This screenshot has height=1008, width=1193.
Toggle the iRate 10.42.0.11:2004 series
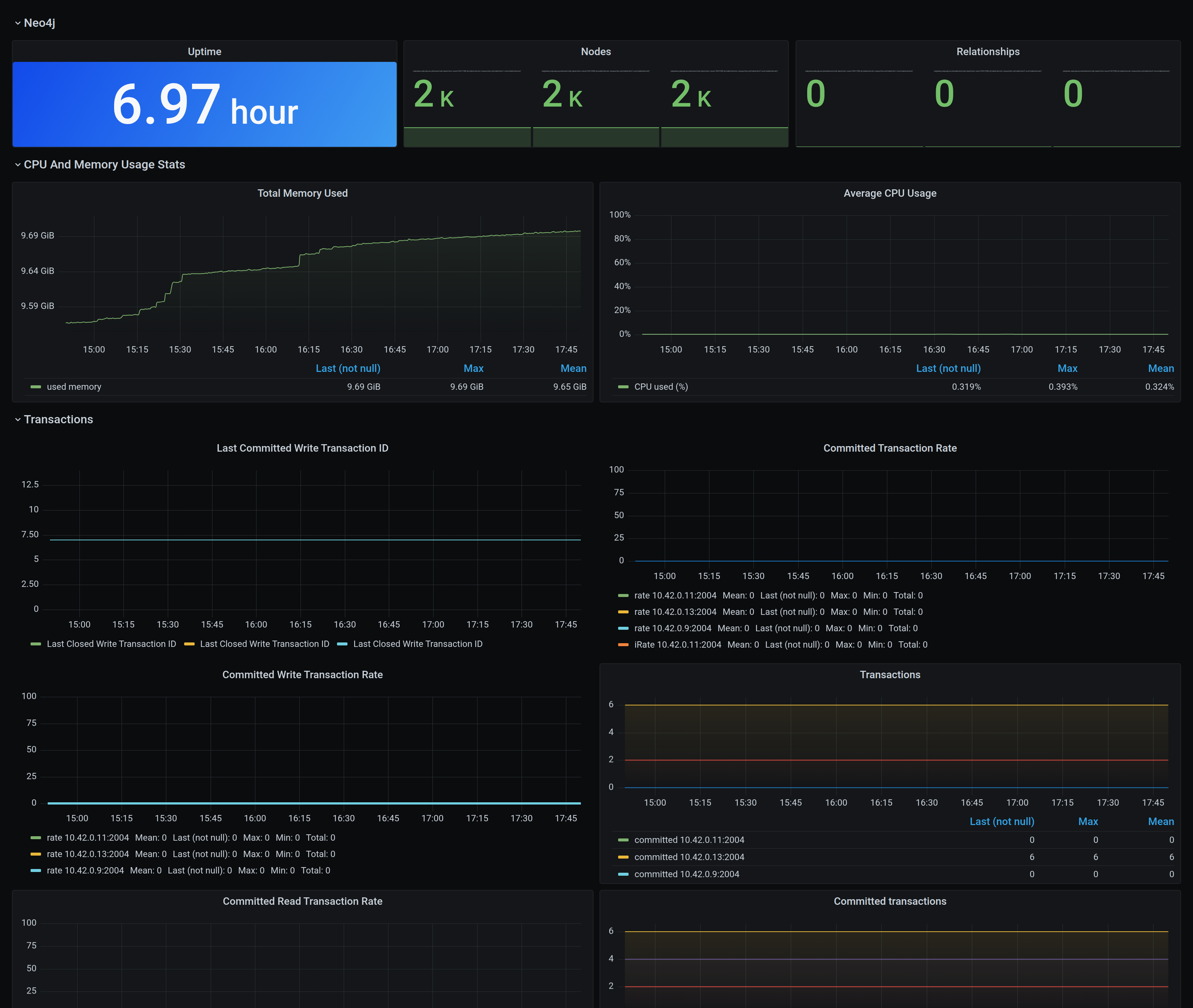coord(677,645)
